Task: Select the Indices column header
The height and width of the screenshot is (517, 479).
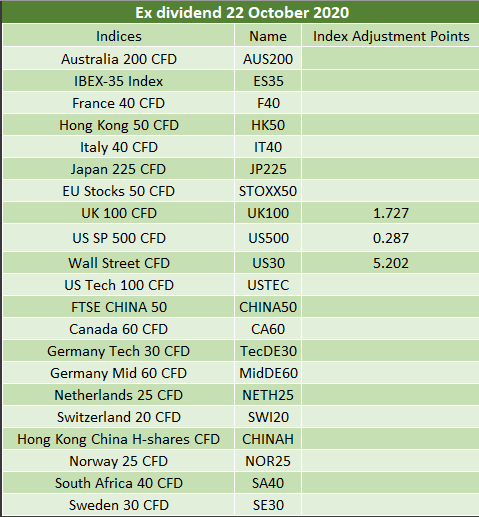Action: 119,36
